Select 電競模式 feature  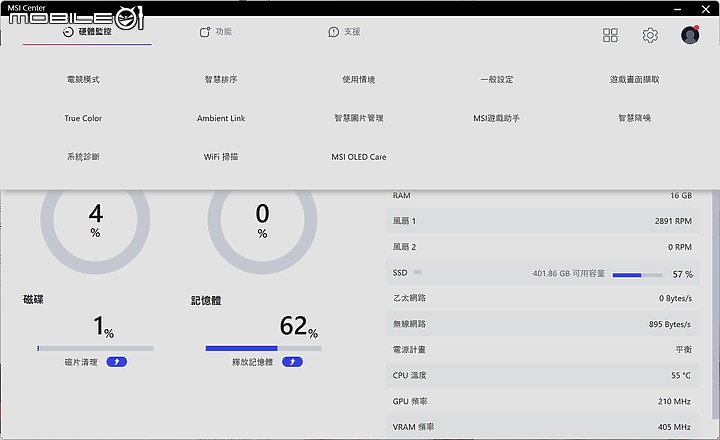83,79
